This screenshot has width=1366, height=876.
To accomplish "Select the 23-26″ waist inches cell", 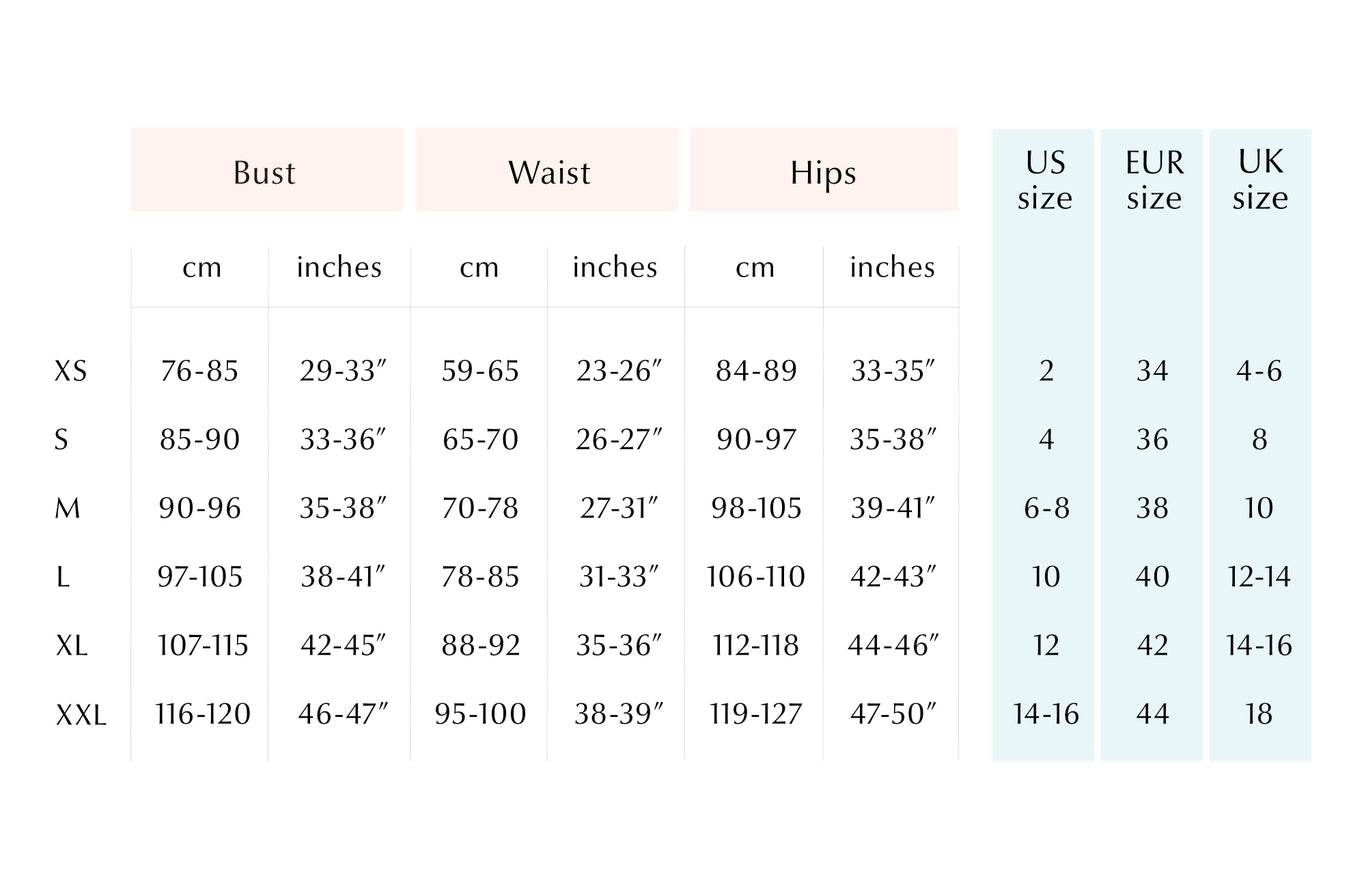I will coord(618,372).
